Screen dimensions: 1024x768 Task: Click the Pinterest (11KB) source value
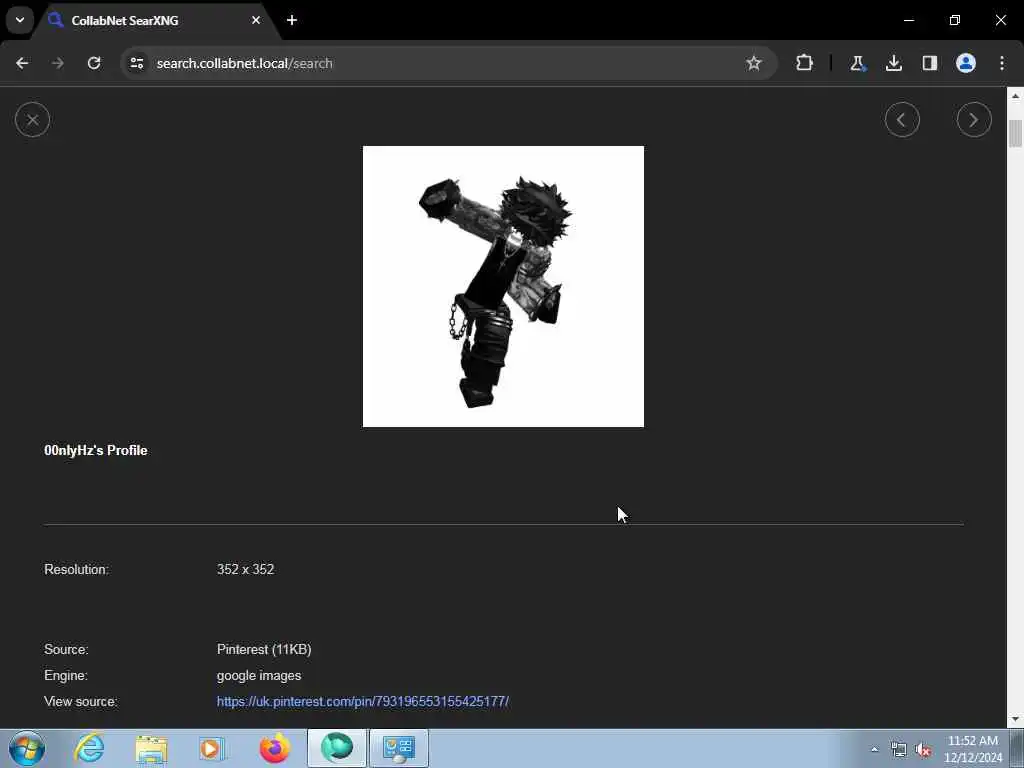[x=264, y=650]
